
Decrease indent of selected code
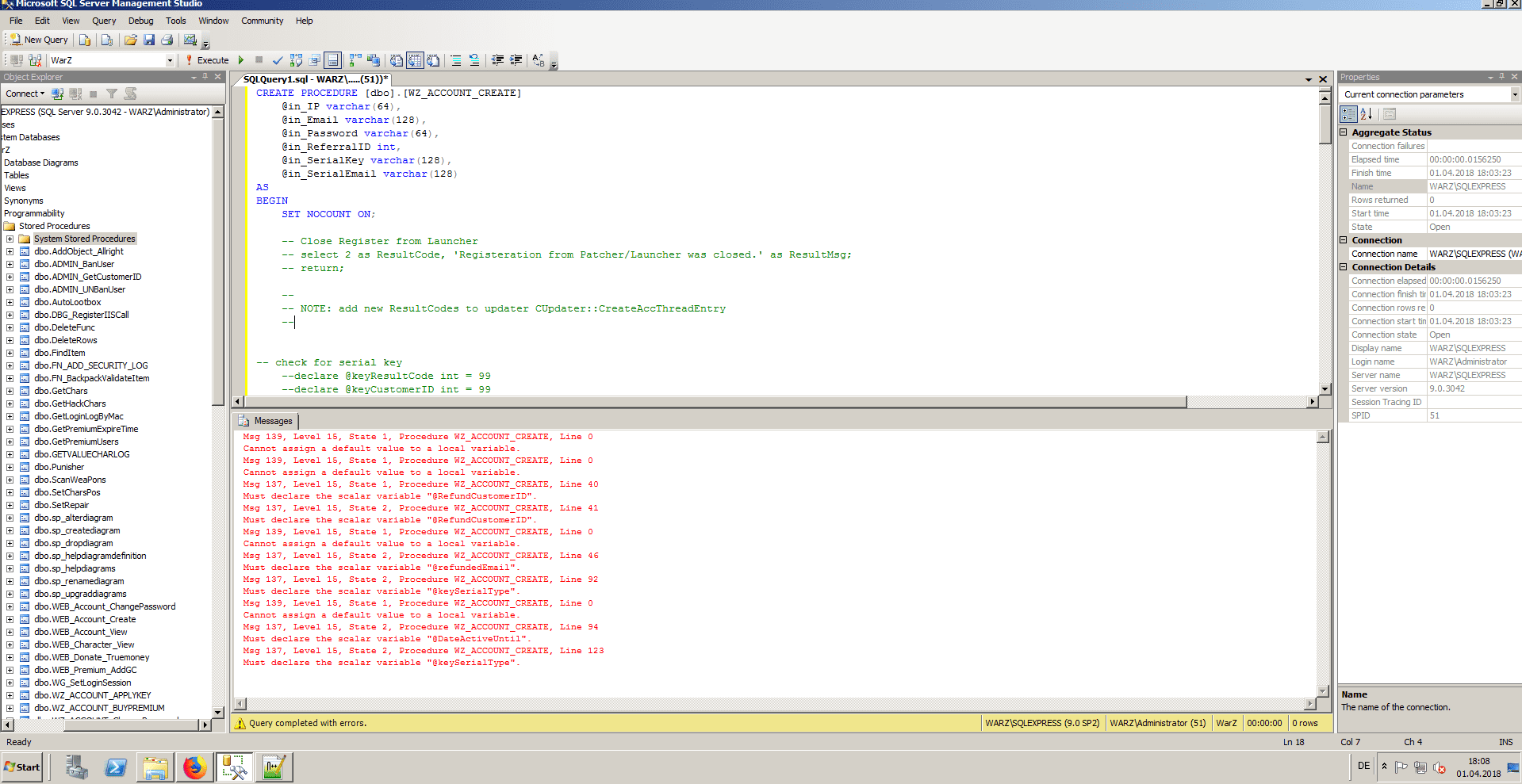[x=497, y=60]
